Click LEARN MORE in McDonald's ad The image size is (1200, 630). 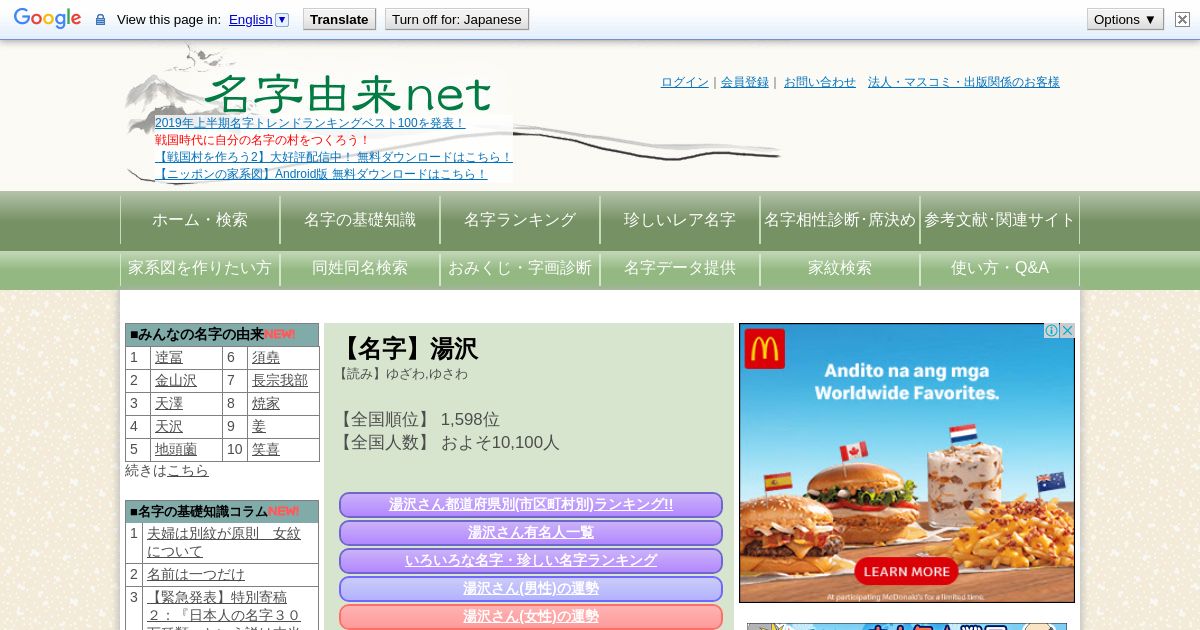906,572
